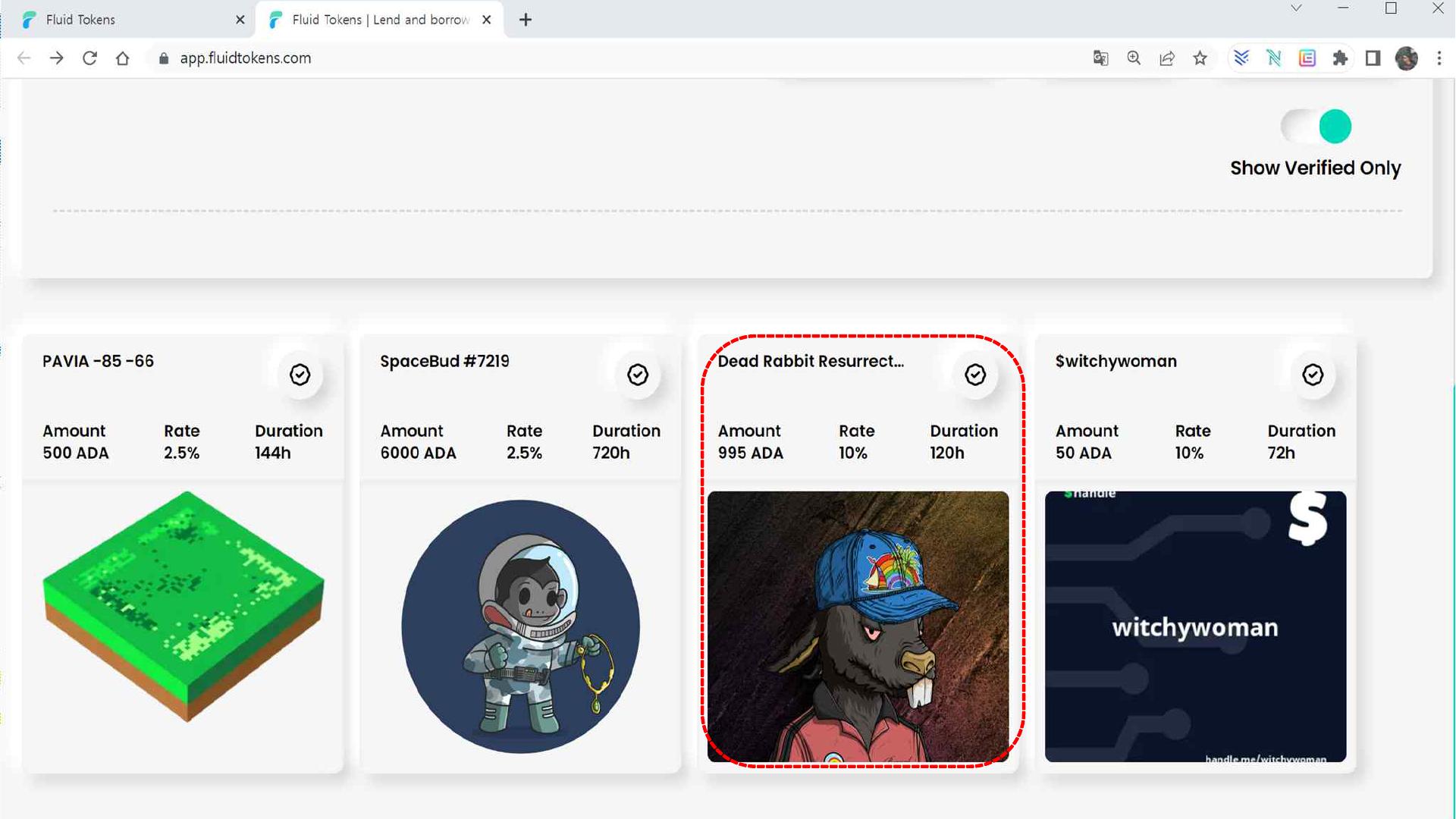The height and width of the screenshot is (819, 1456).
Task: Close the first Fluid Tokens tab
Action: tap(240, 20)
